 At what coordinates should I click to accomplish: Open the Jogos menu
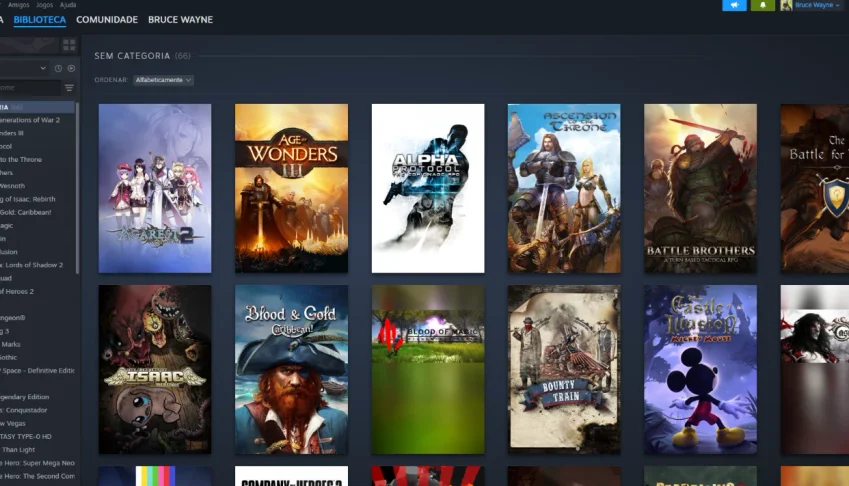(x=44, y=4)
